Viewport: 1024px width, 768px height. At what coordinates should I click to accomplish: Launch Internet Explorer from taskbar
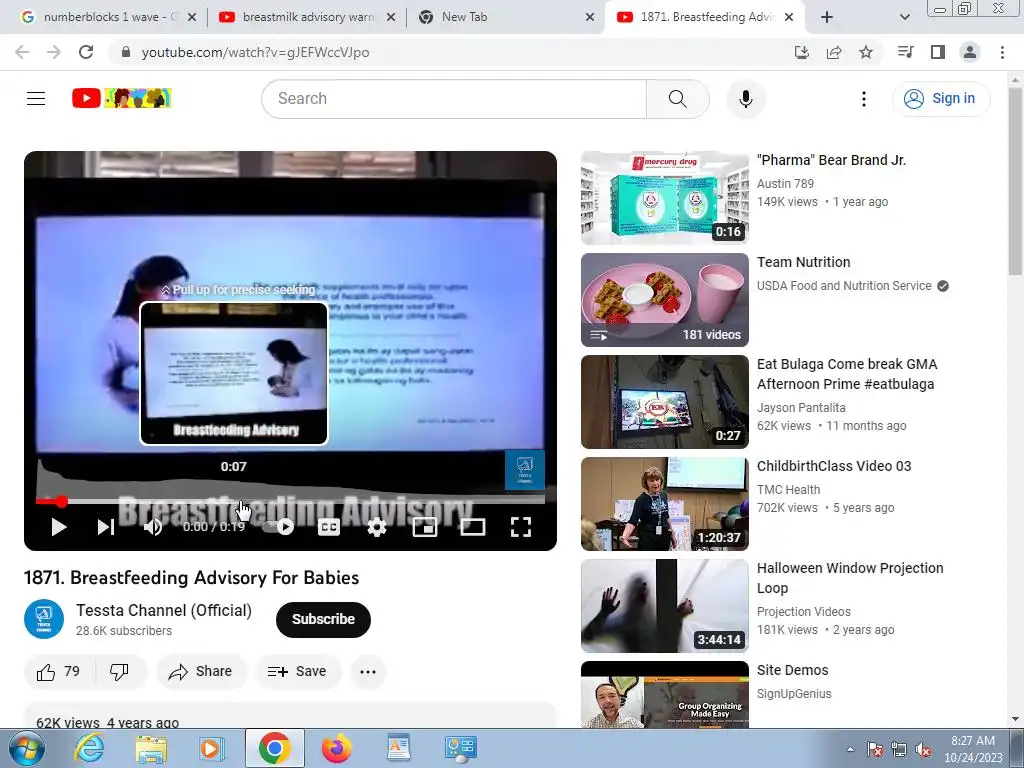[89, 749]
